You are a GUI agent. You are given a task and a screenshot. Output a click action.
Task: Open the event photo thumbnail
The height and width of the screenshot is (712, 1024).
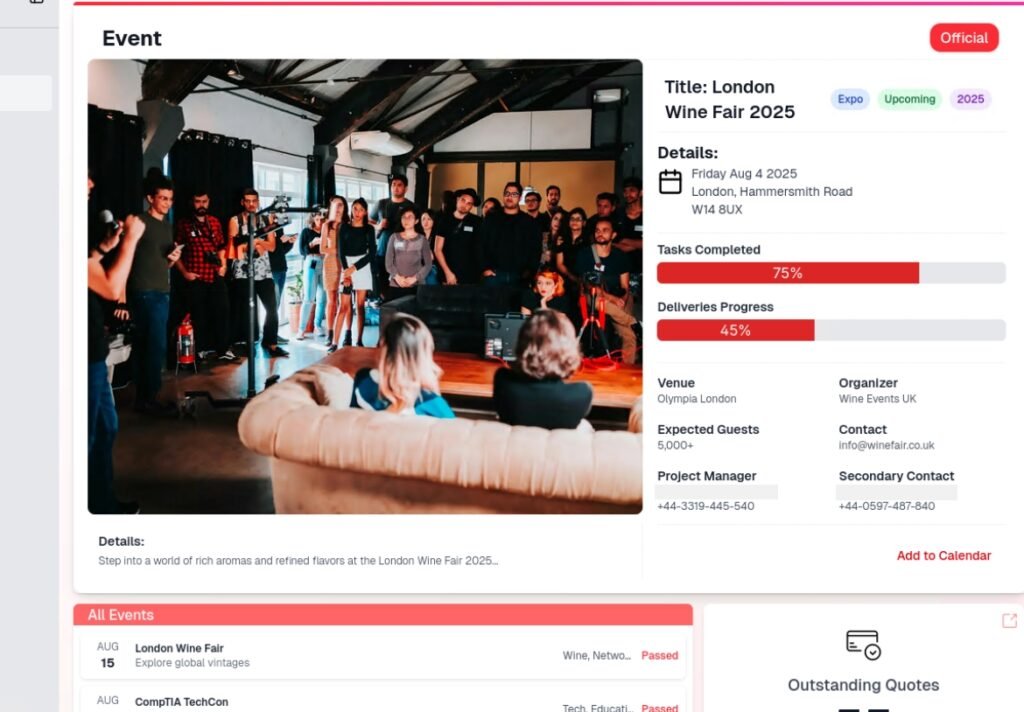[x=365, y=287]
